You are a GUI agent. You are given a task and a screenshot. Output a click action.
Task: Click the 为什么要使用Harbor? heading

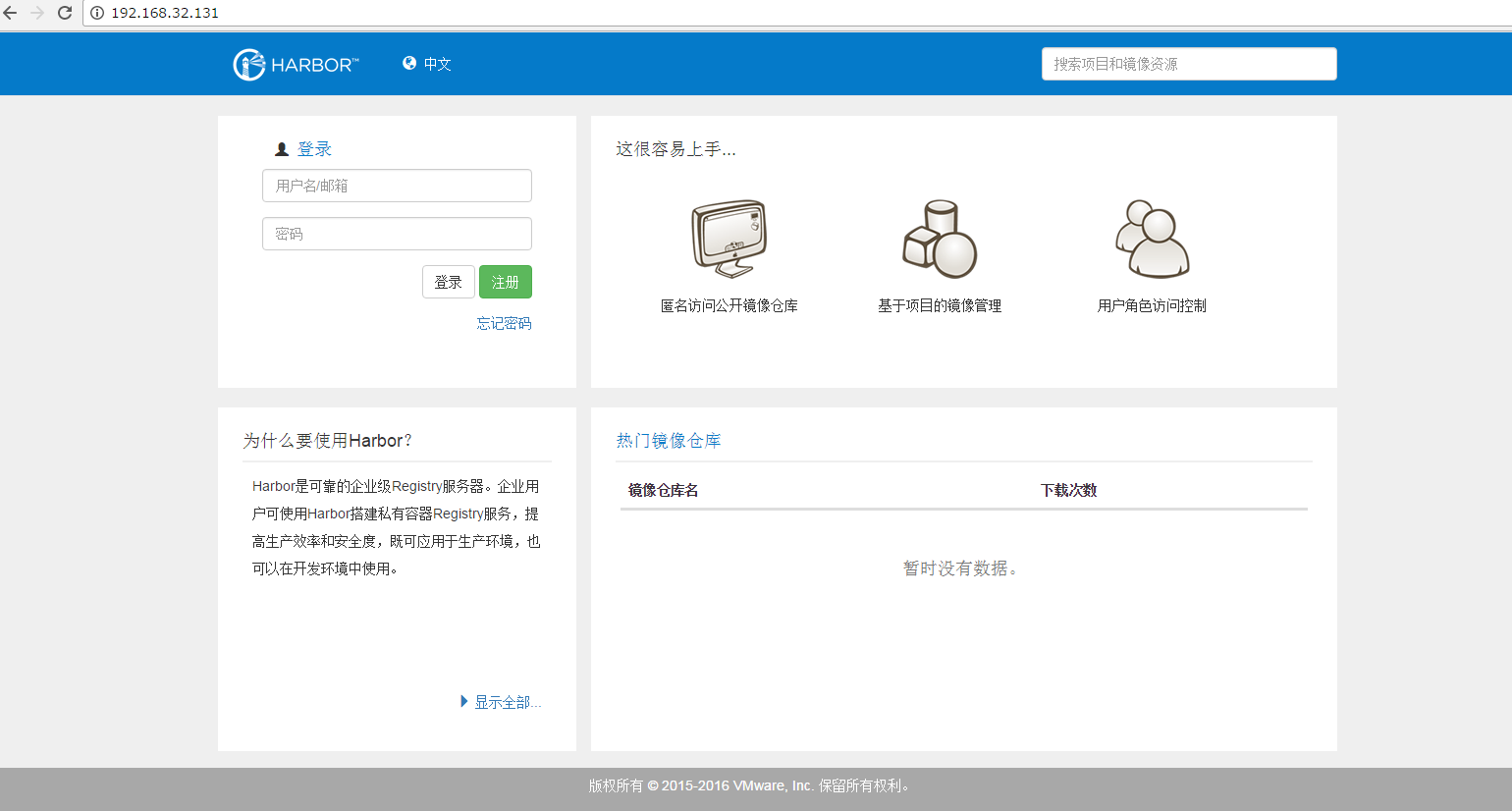coord(328,441)
